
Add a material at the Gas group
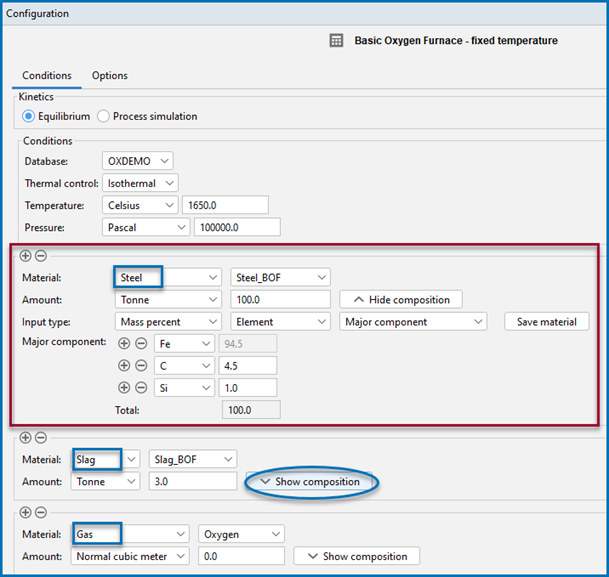[25, 512]
